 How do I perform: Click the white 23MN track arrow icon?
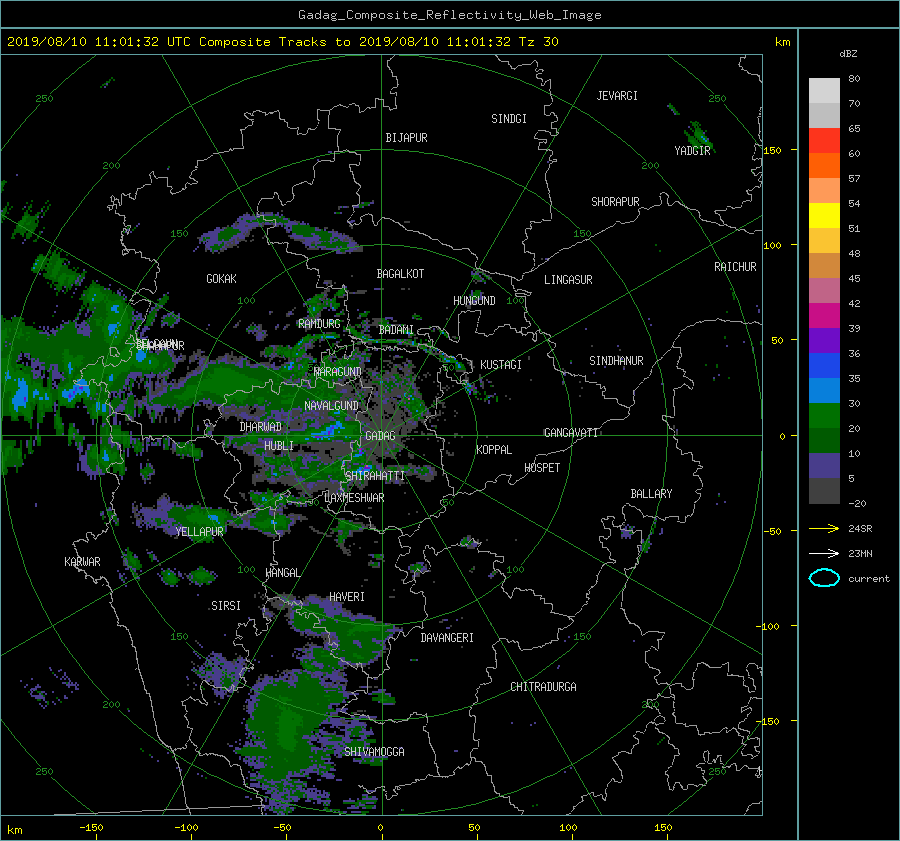[824, 553]
